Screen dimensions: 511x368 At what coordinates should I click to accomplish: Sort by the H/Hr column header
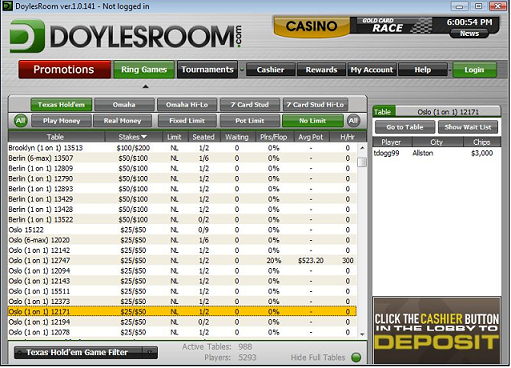pos(347,137)
